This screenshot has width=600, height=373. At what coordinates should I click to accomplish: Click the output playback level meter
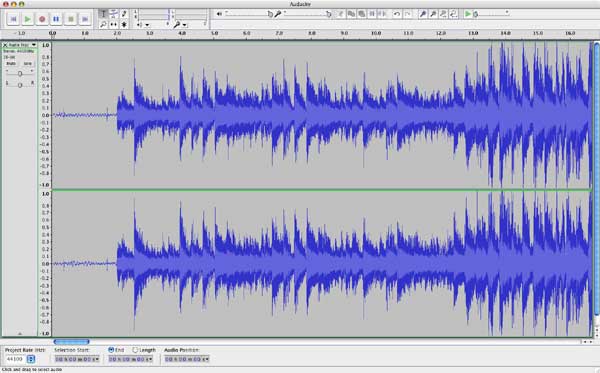153,15
